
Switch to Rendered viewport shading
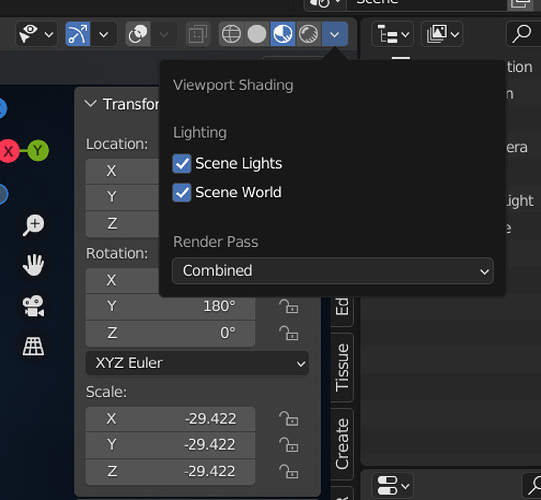coord(308,34)
